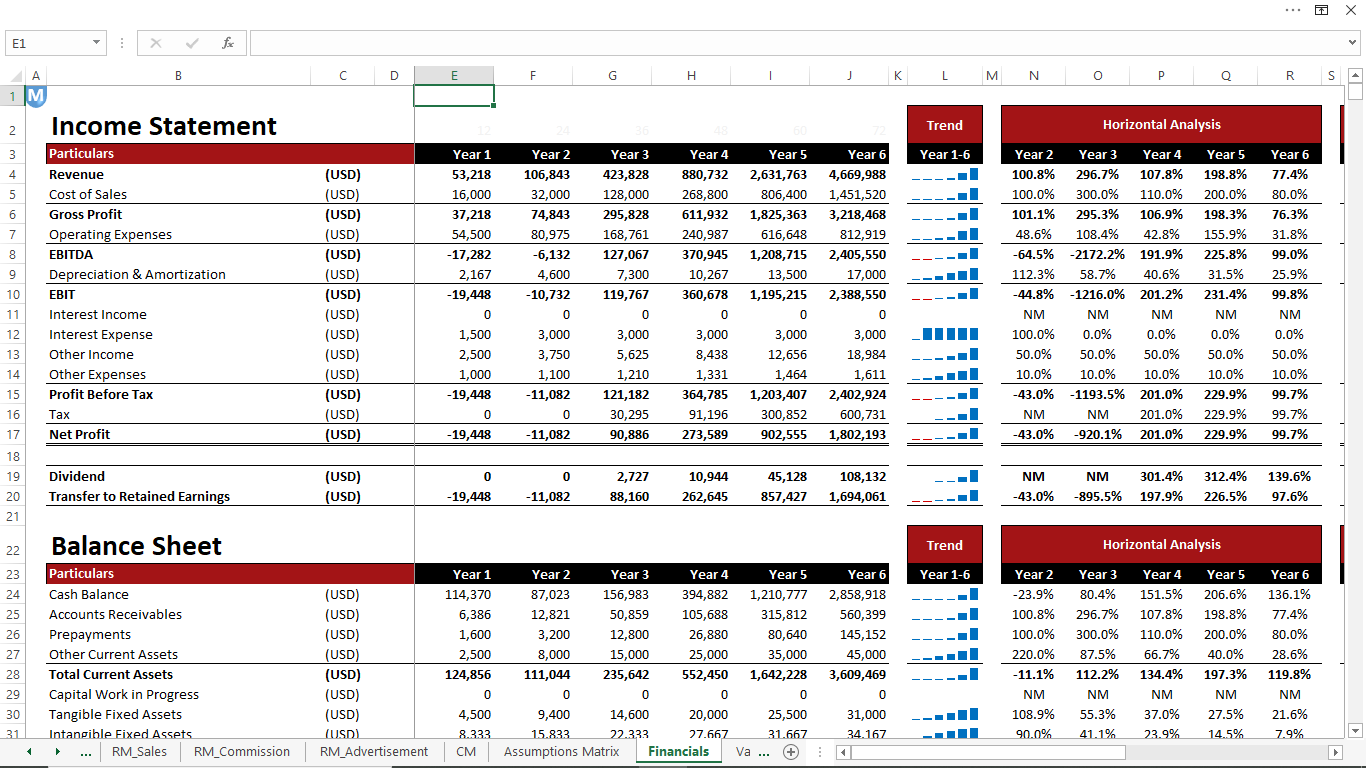The image size is (1366, 768).
Task: Click the blue M logo icon in cell A1
Action: coord(36,96)
